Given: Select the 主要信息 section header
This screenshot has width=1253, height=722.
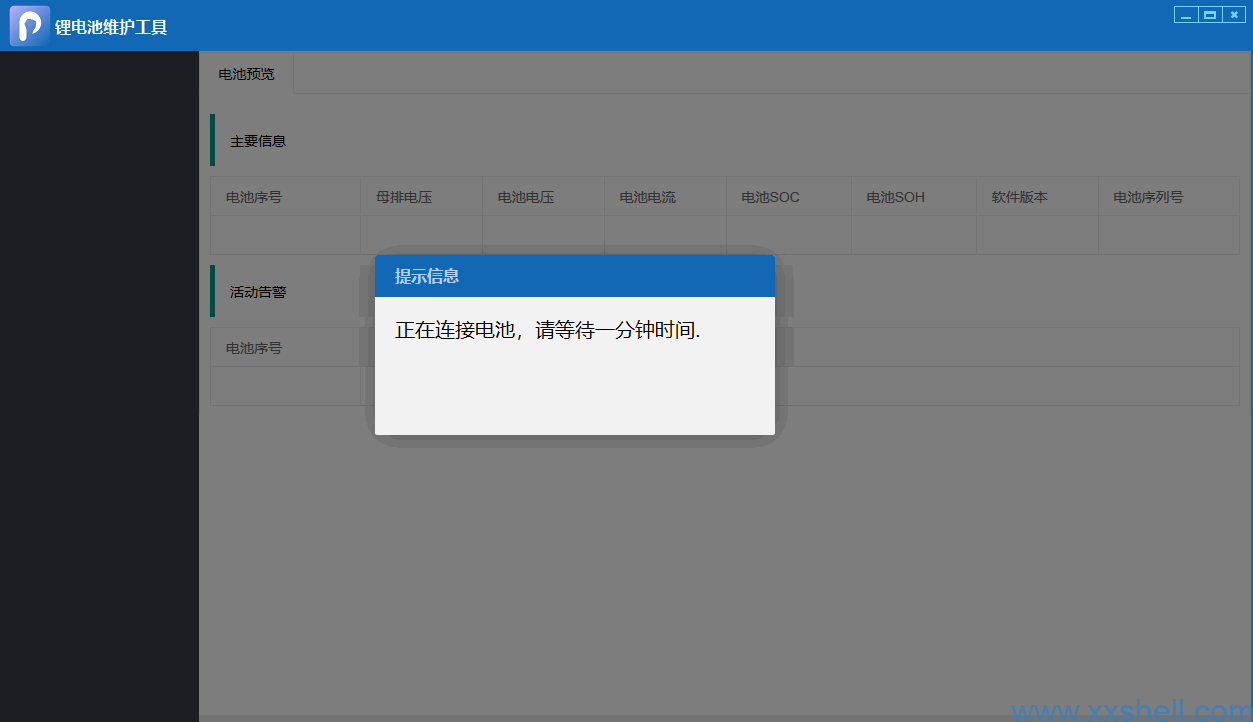Looking at the screenshot, I should pyautogui.click(x=258, y=141).
